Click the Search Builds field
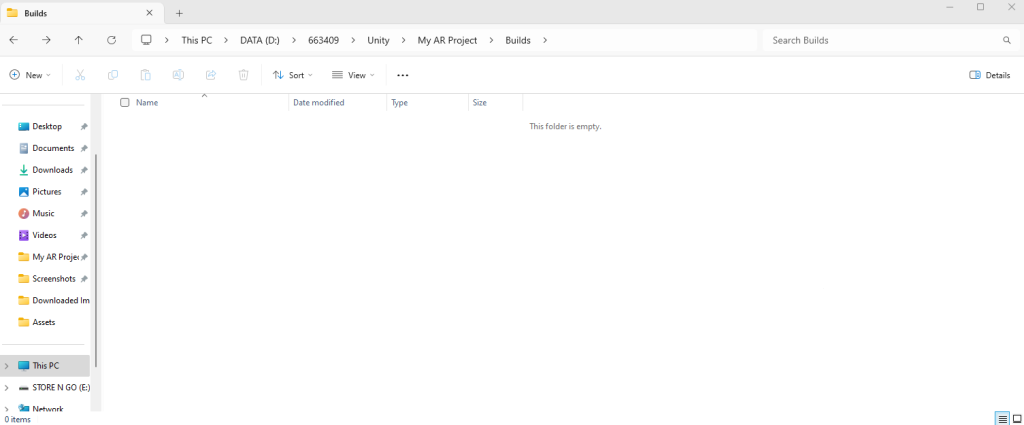The image size is (1024, 425). point(880,40)
